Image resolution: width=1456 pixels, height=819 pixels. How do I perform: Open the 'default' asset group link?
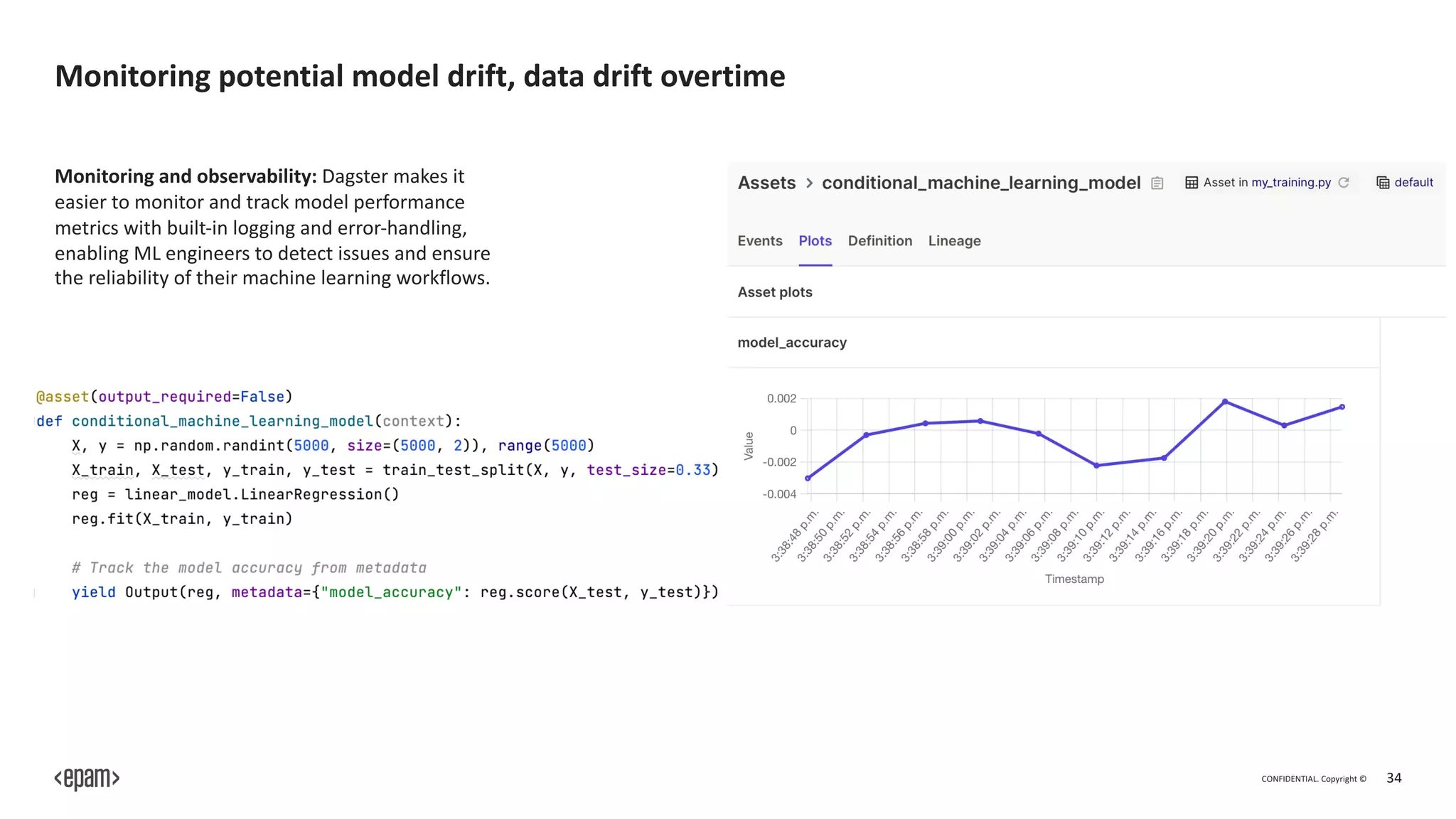click(1413, 183)
